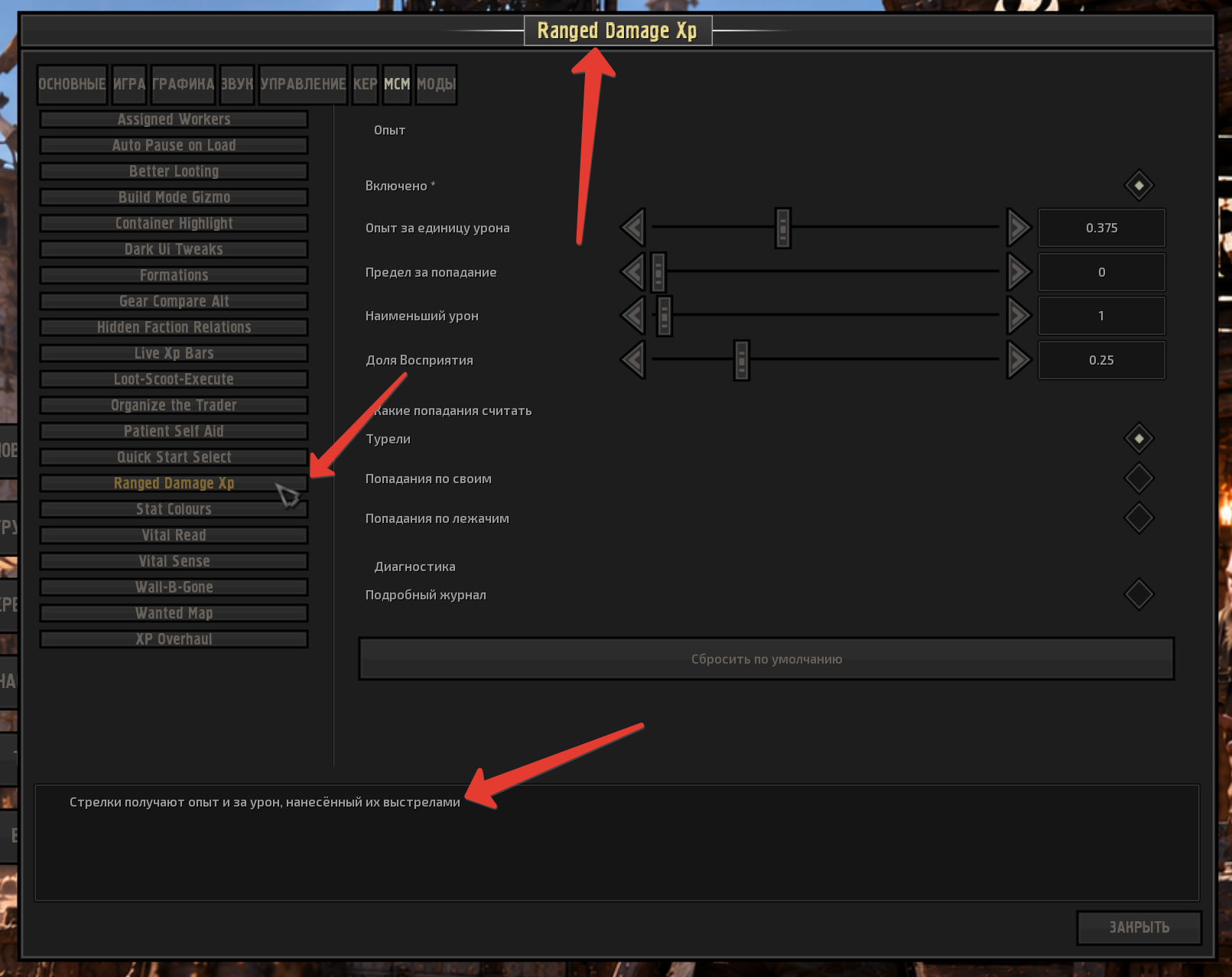Viewport: 1232px width, 977px height.
Task: Turn on Подробный журнал logging
Action: click(1139, 595)
